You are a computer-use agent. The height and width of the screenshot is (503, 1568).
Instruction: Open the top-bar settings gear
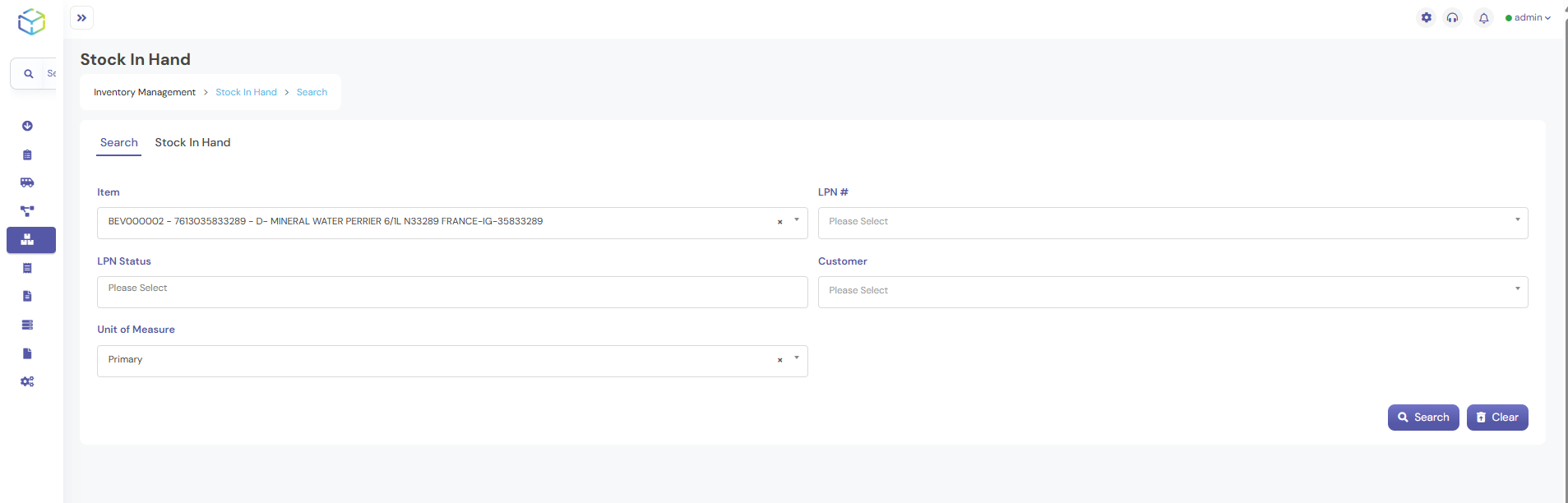(1427, 17)
